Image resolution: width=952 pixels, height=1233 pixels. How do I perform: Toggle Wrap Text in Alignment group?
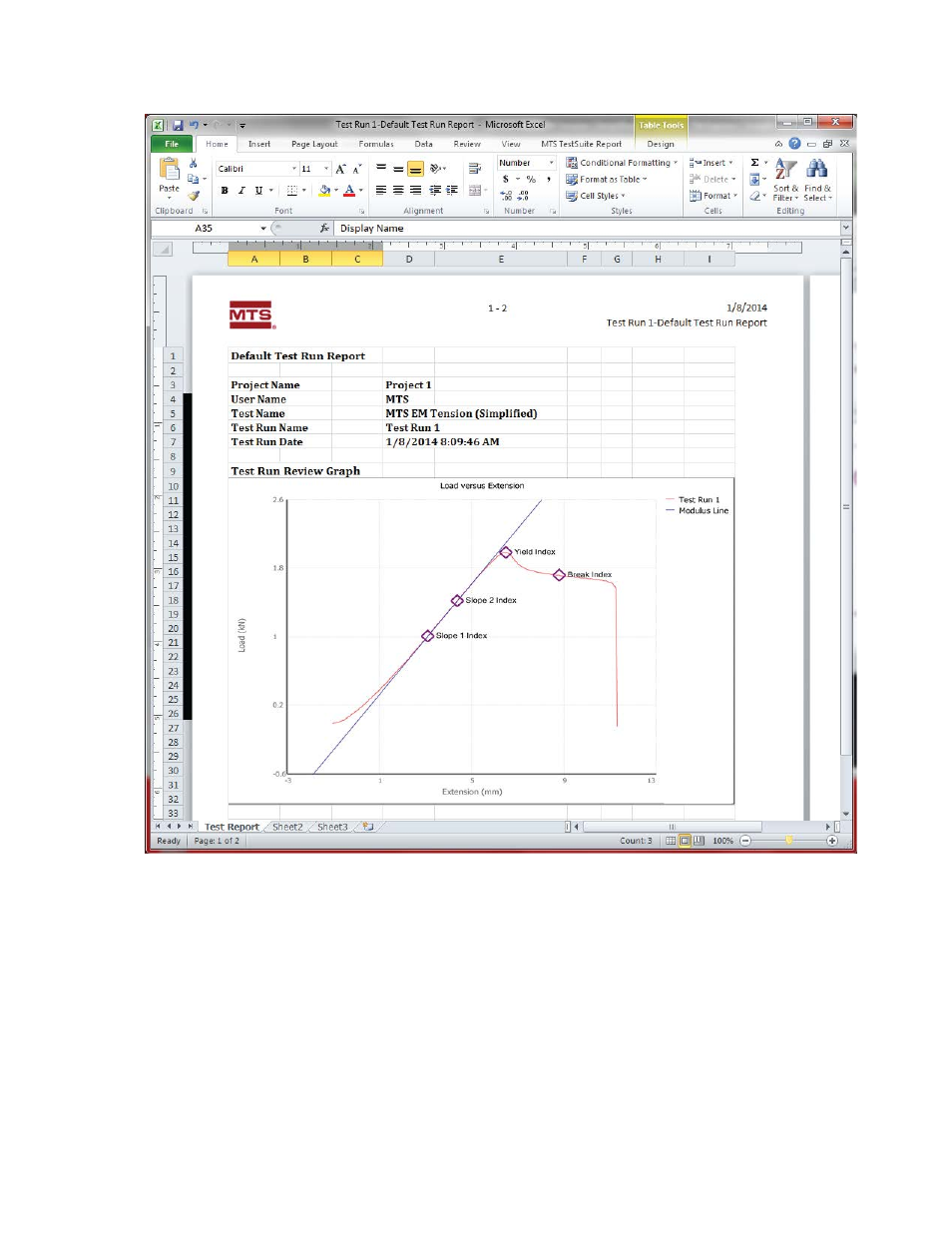[475, 168]
